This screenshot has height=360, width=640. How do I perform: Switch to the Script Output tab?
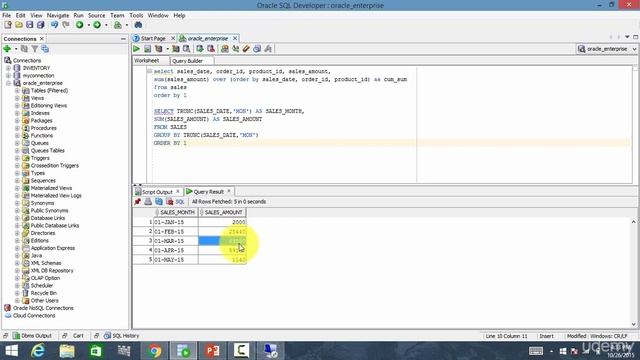pos(157,192)
